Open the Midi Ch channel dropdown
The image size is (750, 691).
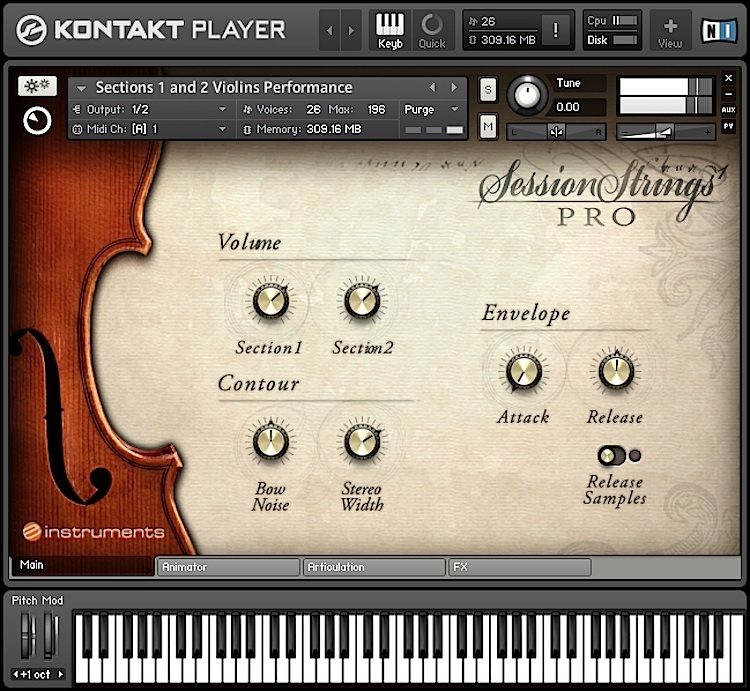pyautogui.click(x=150, y=129)
